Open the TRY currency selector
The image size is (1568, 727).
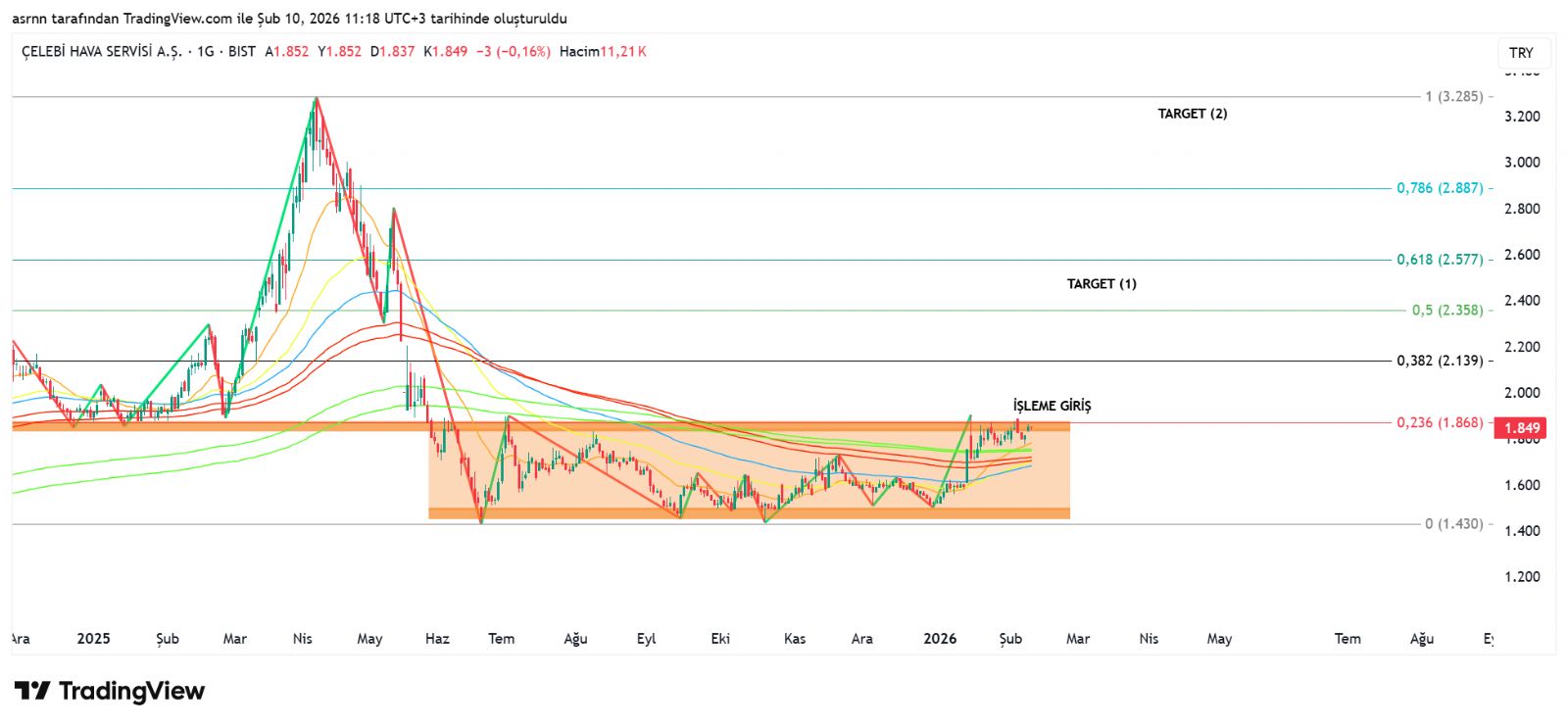[x=1521, y=53]
